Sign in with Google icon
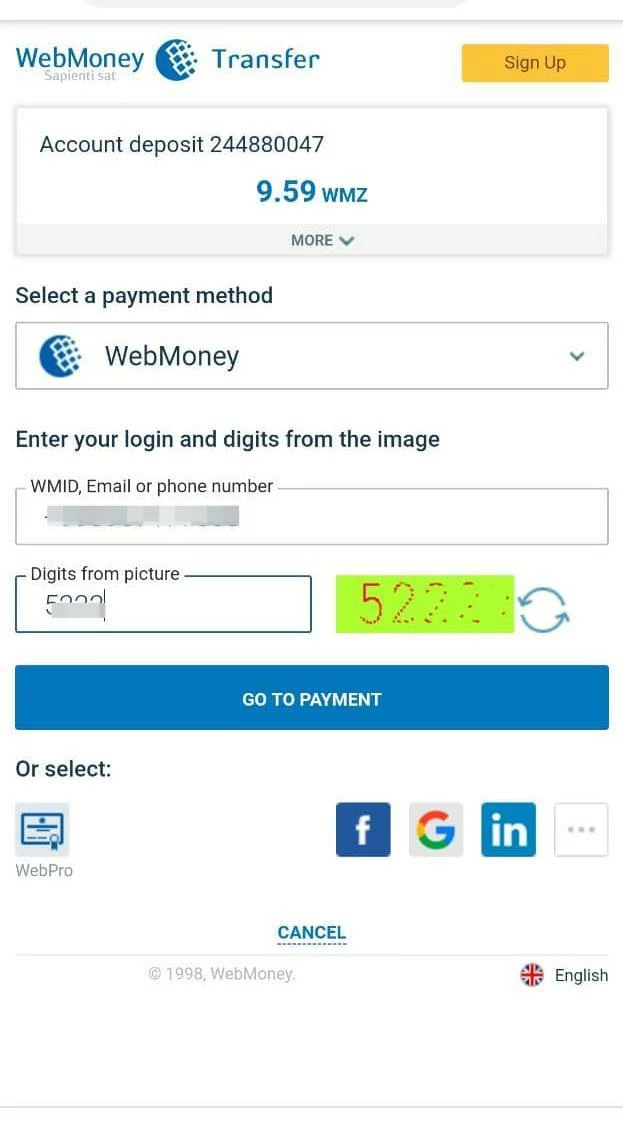The width and height of the screenshot is (623, 1122). (x=436, y=829)
